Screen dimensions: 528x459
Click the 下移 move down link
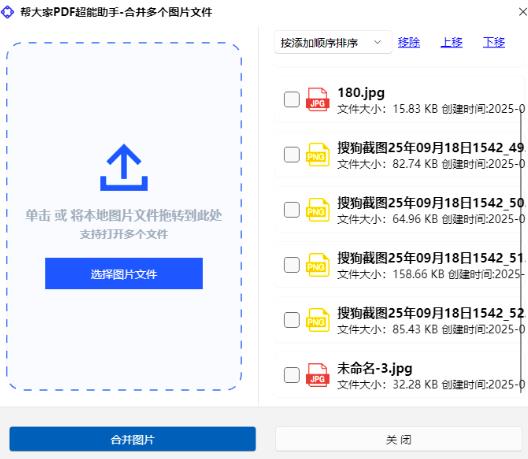494,42
